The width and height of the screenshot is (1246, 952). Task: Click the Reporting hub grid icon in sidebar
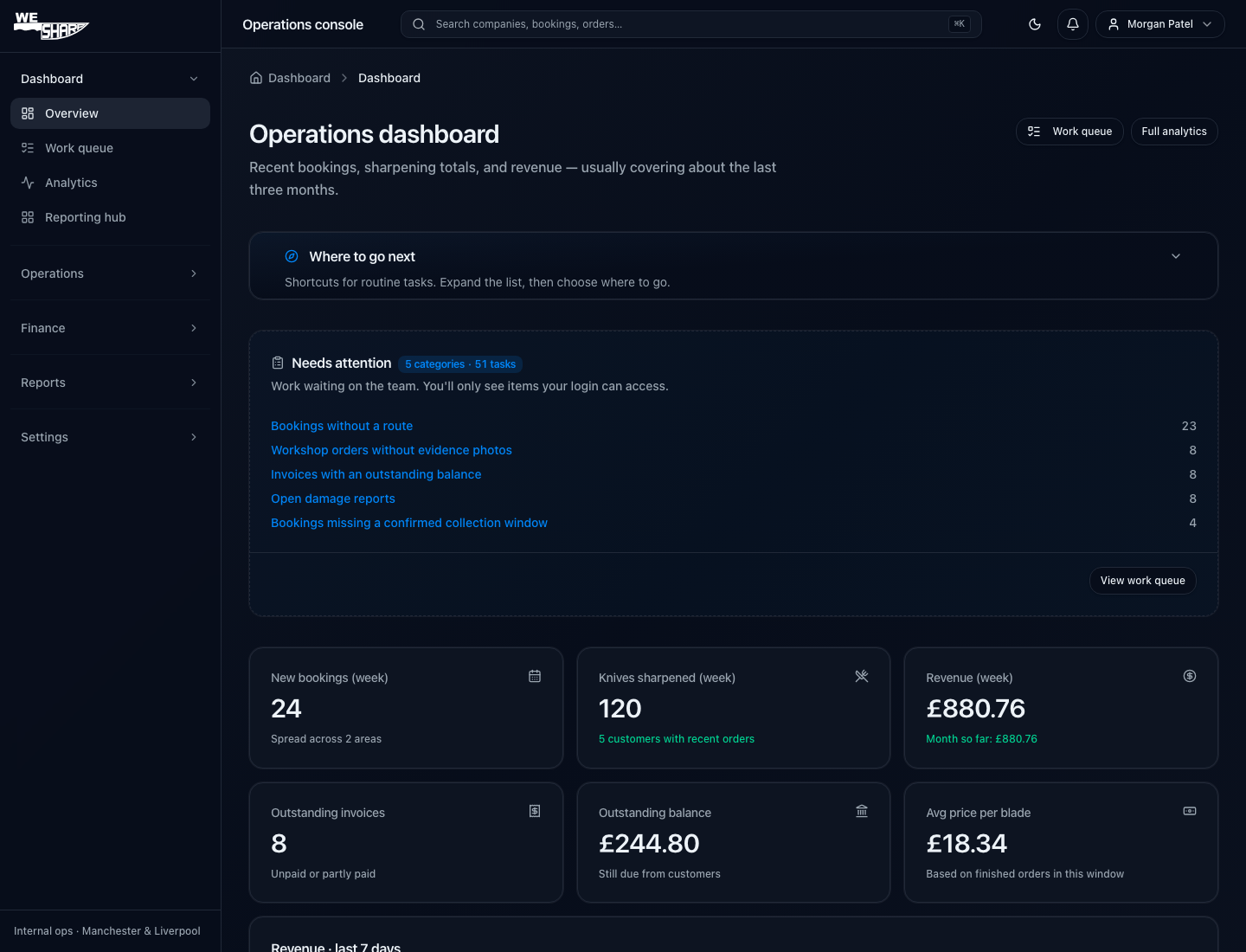[28, 217]
